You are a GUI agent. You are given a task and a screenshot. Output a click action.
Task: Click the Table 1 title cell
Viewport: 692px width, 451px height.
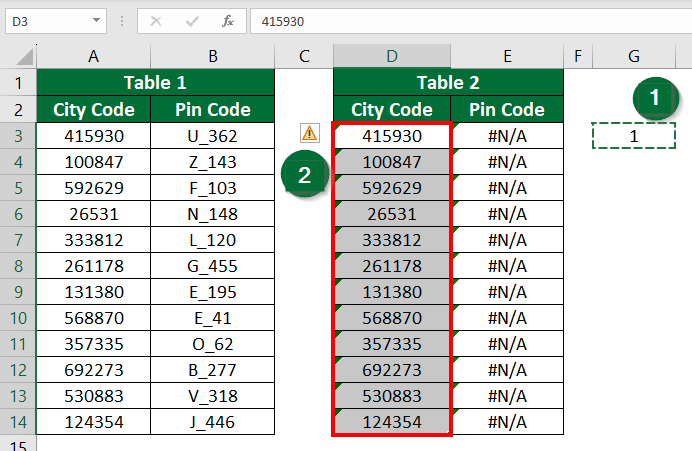(x=155, y=83)
